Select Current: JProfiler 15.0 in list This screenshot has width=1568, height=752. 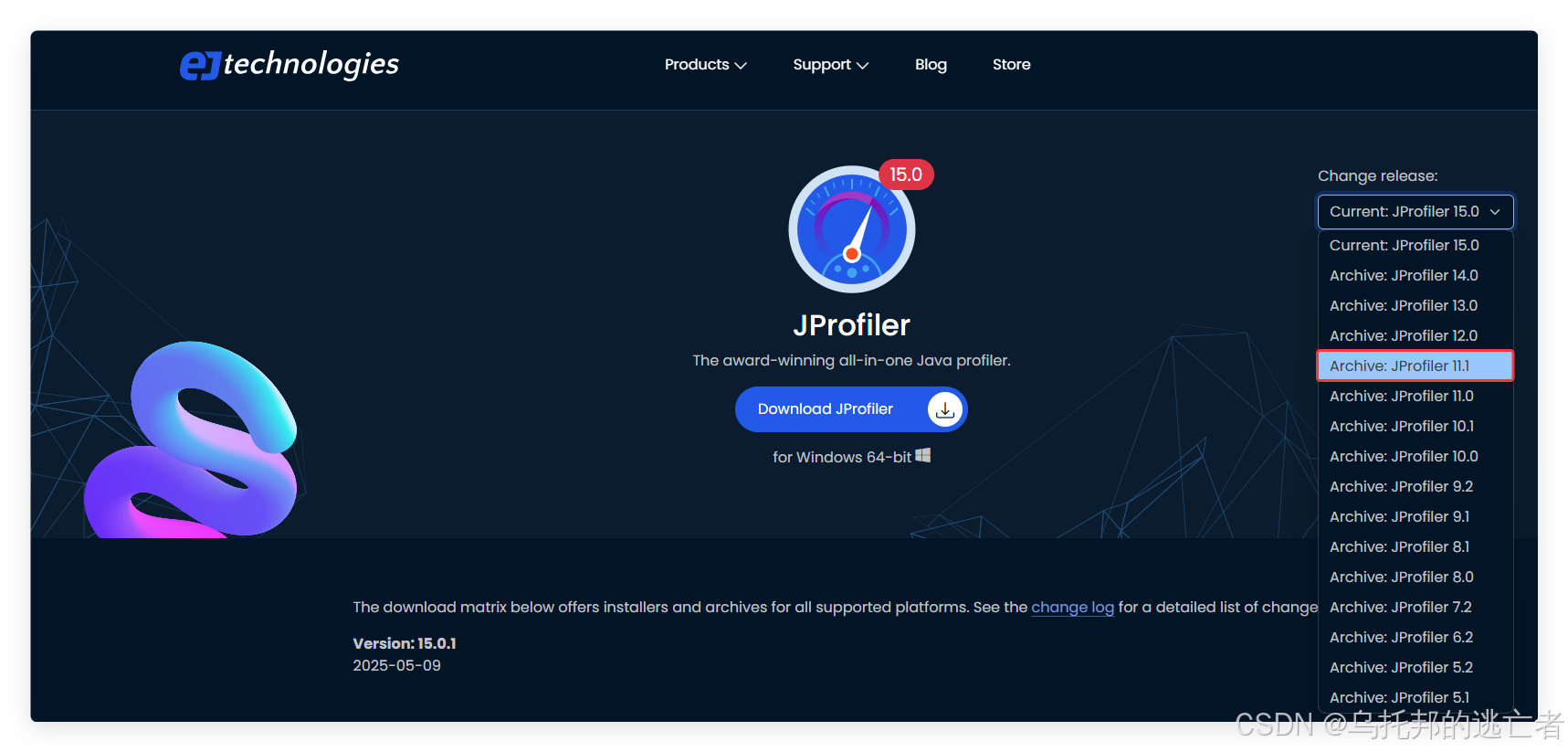(x=1415, y=246)
